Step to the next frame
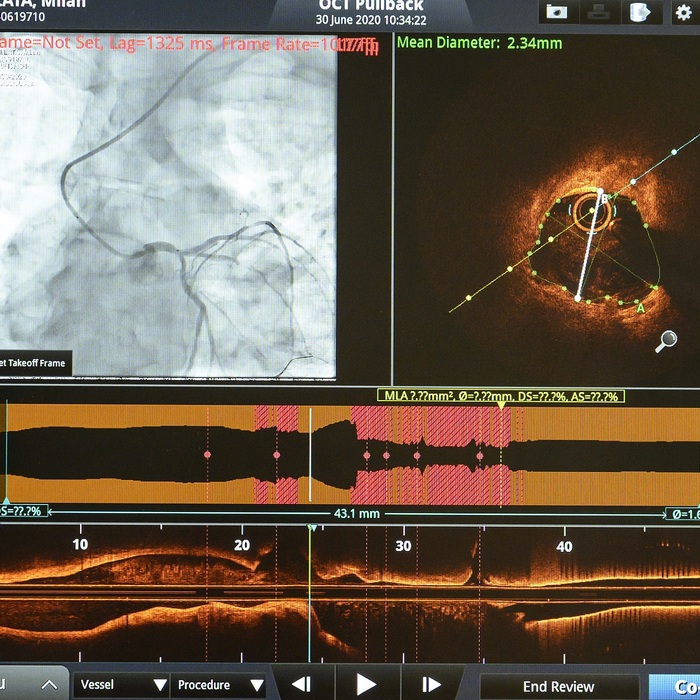The image size is (700, 700). [x=431, y=685]
